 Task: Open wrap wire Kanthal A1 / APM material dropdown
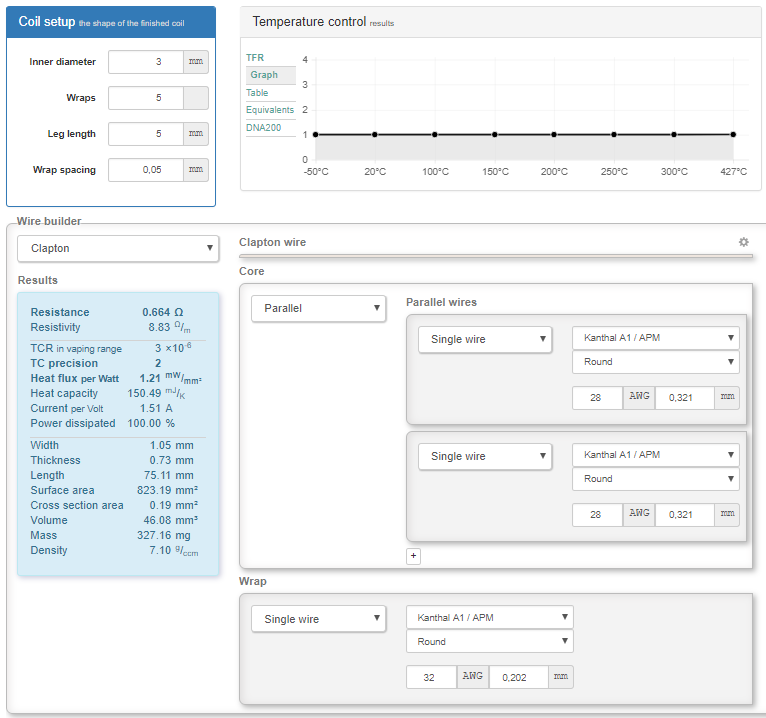pyautogui.click(x=490, y=617)
